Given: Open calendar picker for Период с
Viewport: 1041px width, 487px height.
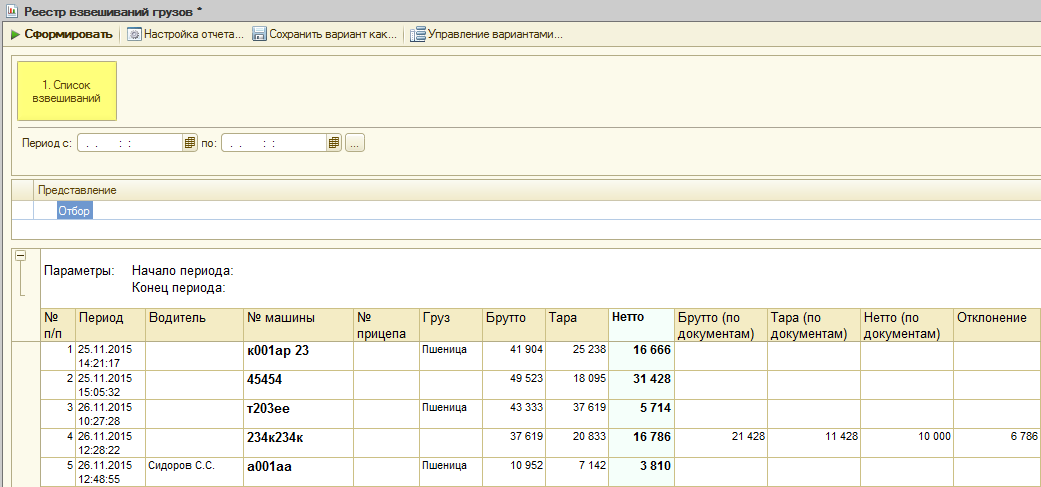Looking at the screenshot, I should pos(189,143).
